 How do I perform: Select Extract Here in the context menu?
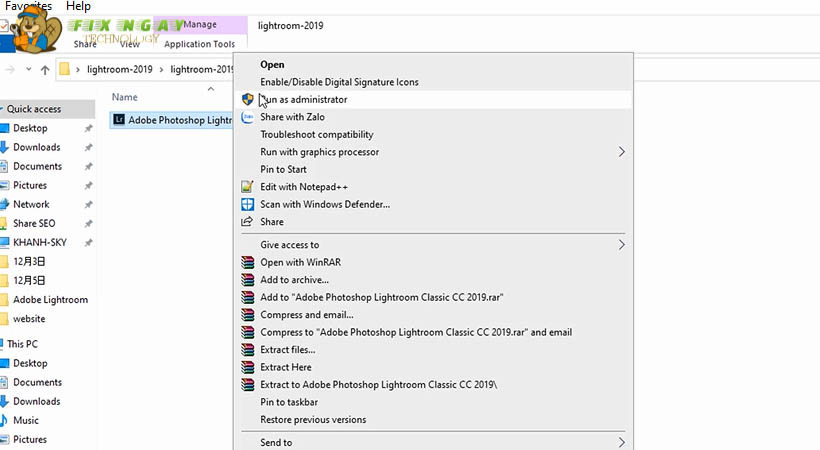click(286, 367)
